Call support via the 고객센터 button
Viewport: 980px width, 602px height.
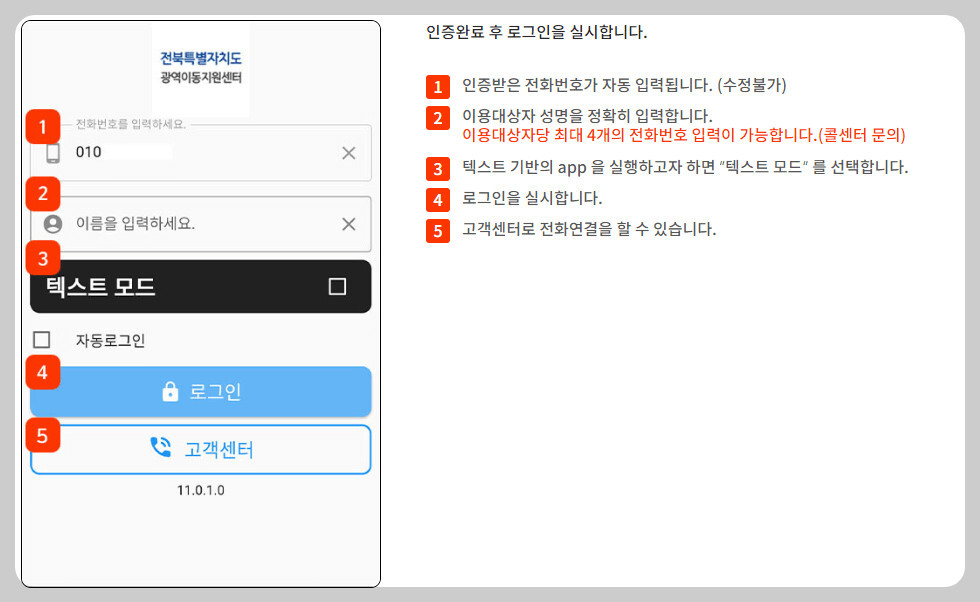[199, 449]
